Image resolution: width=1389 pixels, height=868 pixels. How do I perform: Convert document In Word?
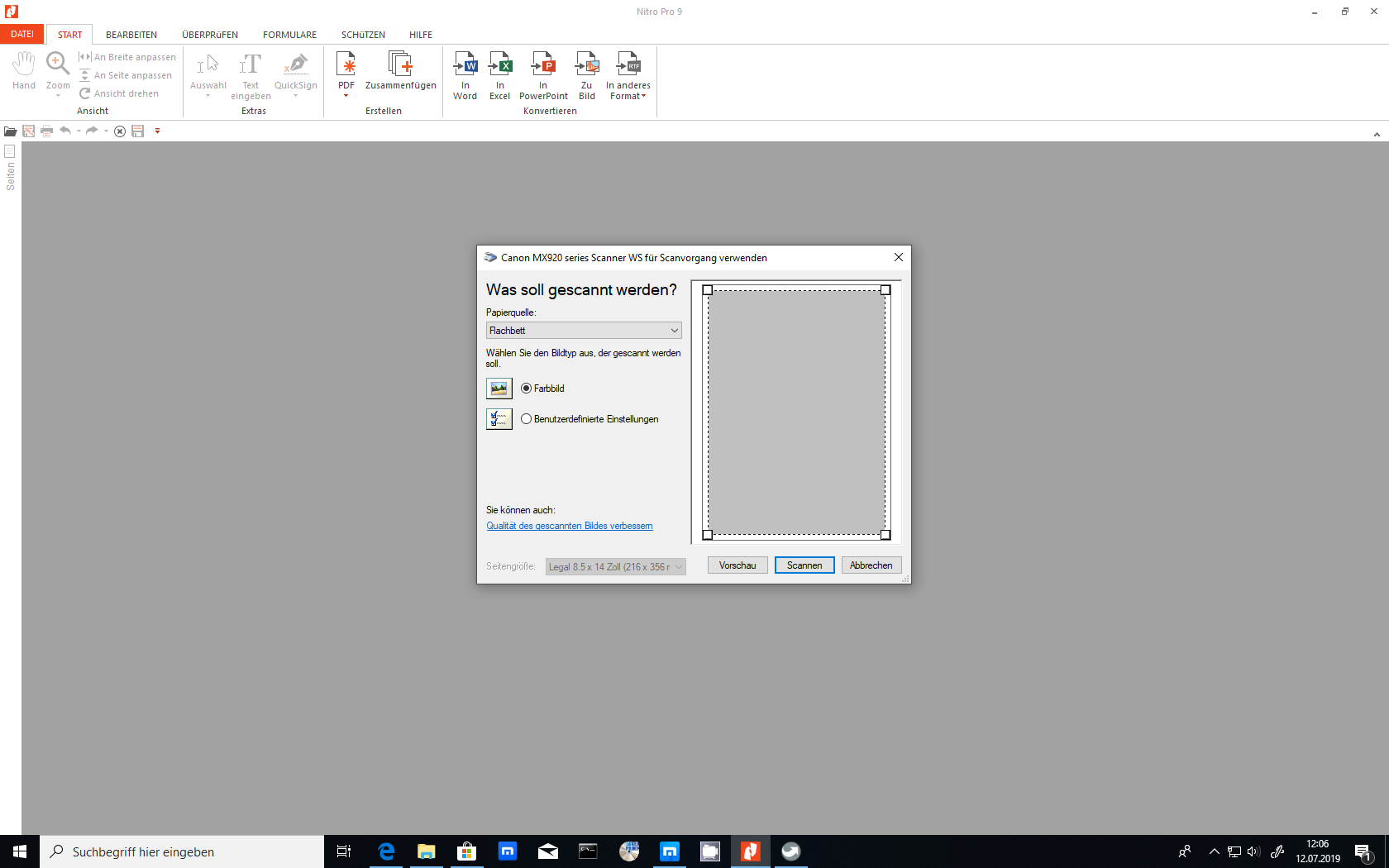(x=465, y=76)
